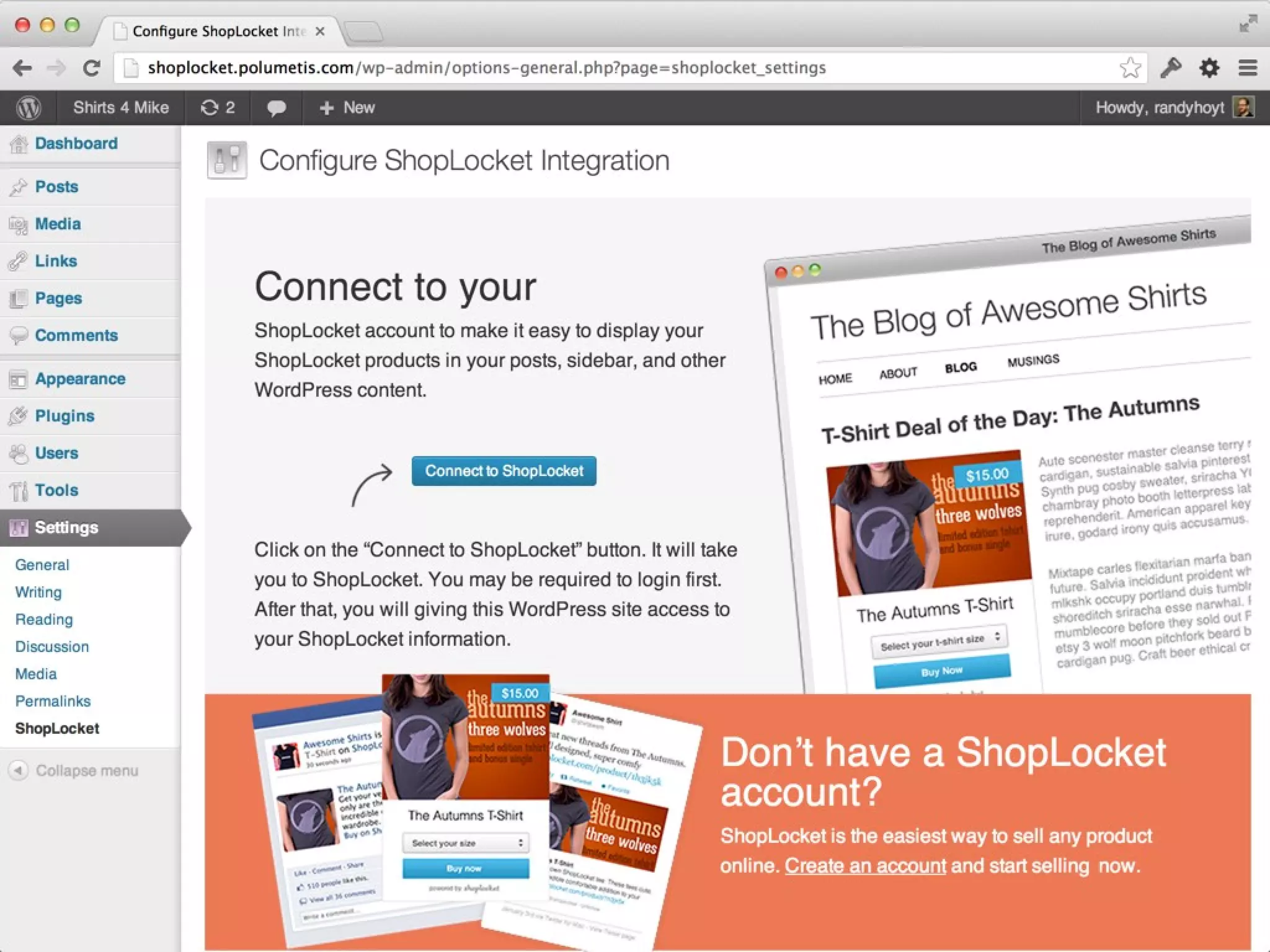Open Chrome menu hamburger icon
Screen dimensions: 1270x952
point(1248,68)
